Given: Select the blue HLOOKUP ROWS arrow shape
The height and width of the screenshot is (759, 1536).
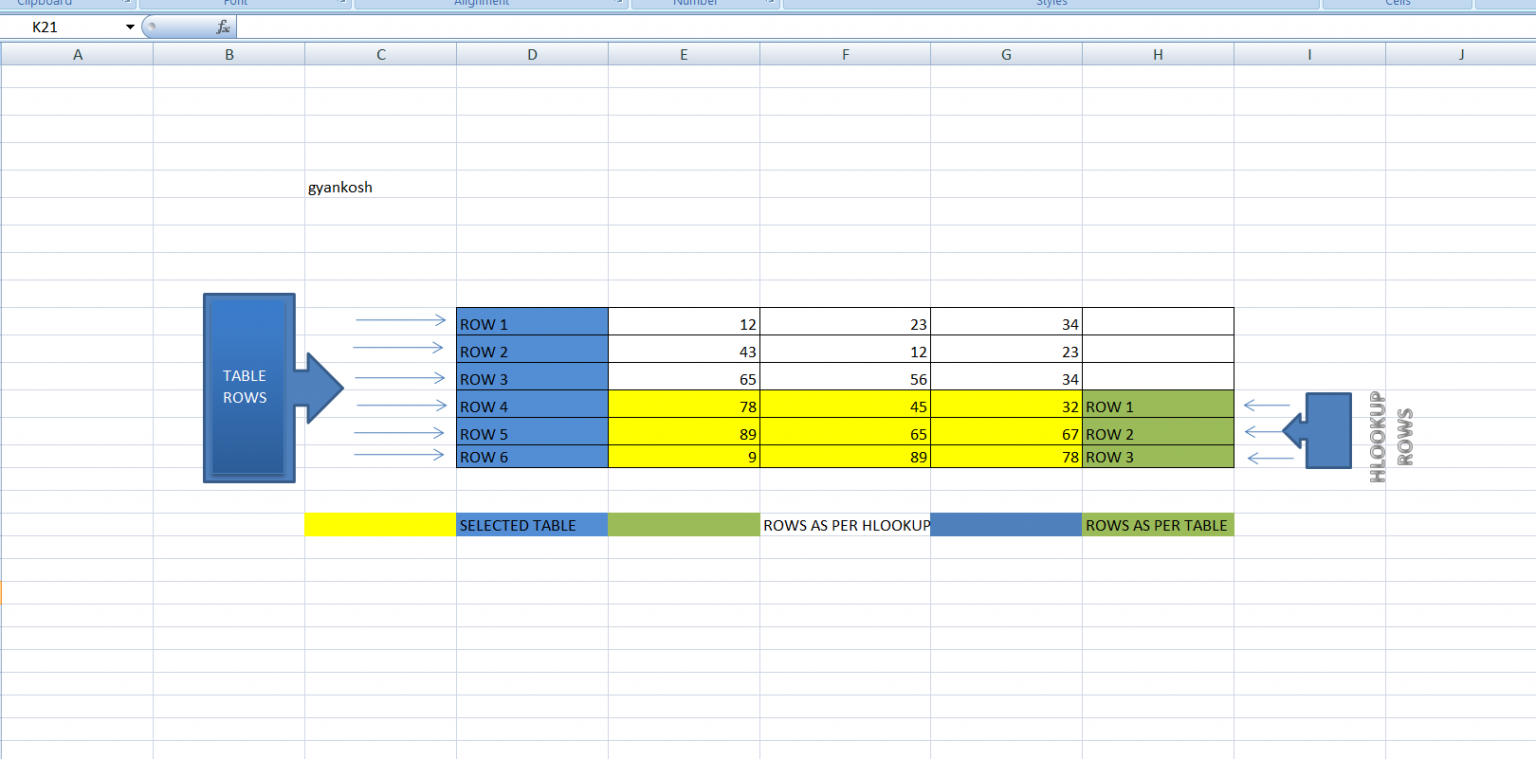Looking at the screenshot, I should click(x=1328, y=432).
